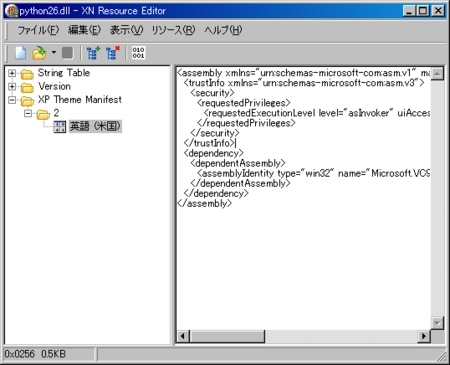
Task: Open the ヘルプ(H) menu
Action: [223, 30]
